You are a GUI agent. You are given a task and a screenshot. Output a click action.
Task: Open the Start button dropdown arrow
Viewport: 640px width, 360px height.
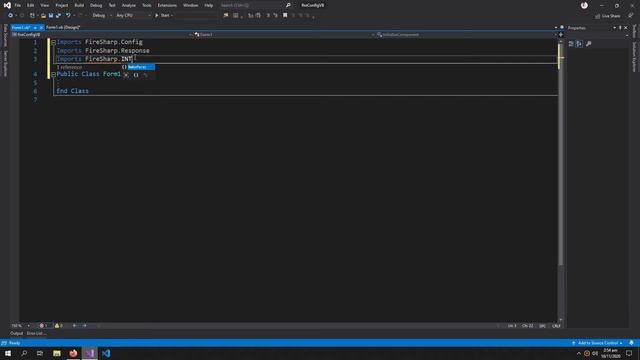coord(172,16)
